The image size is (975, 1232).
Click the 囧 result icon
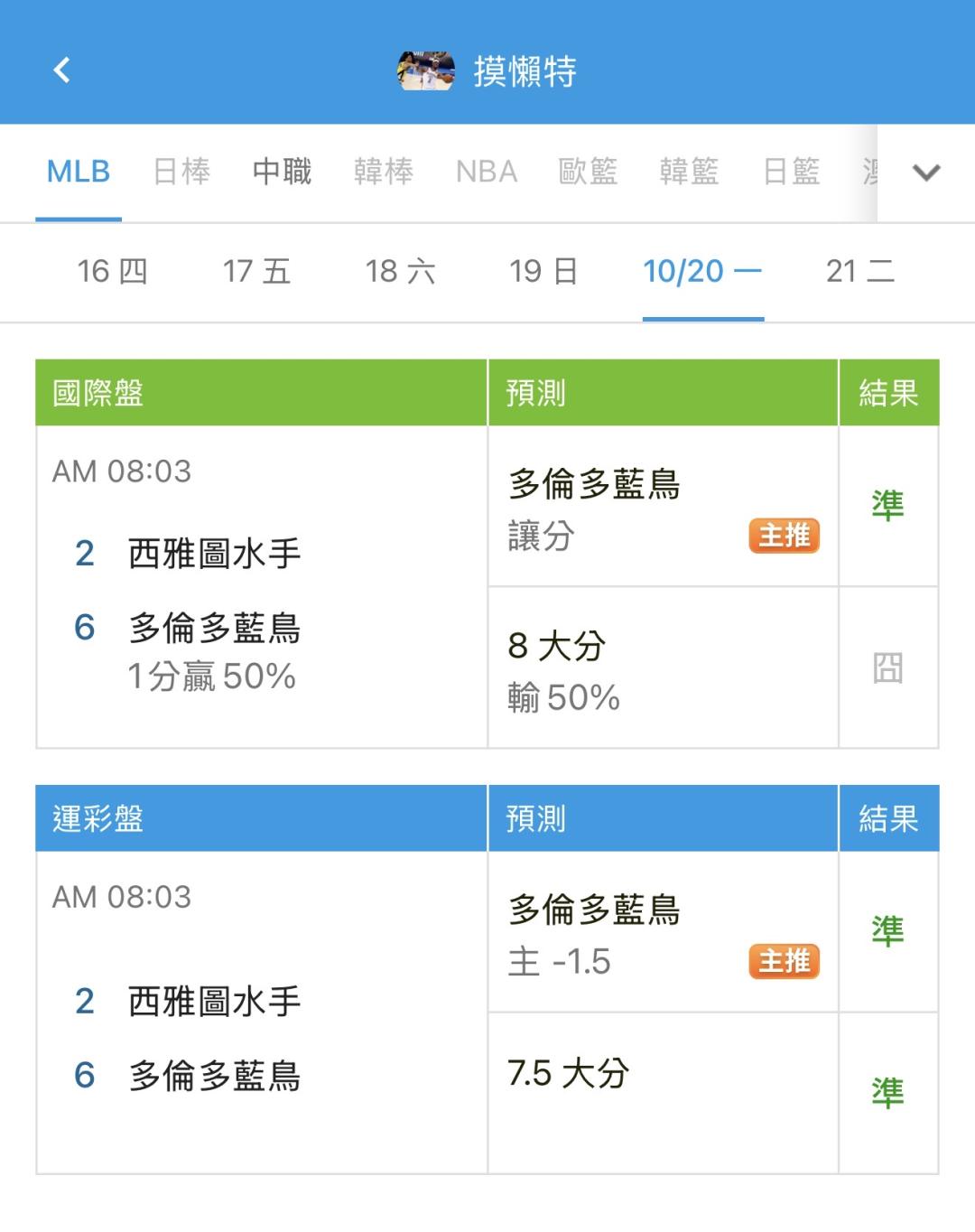click(887, 668)
